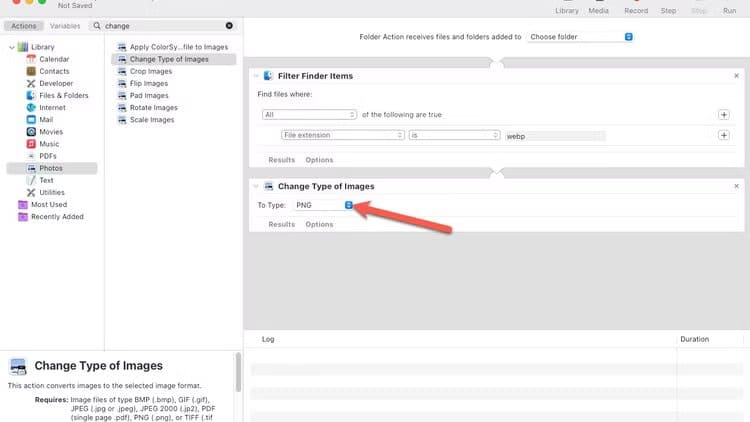Viewport: 750px width, 422px height.
Task: Open the Most Used folder icon
Action: click(22, 204)
